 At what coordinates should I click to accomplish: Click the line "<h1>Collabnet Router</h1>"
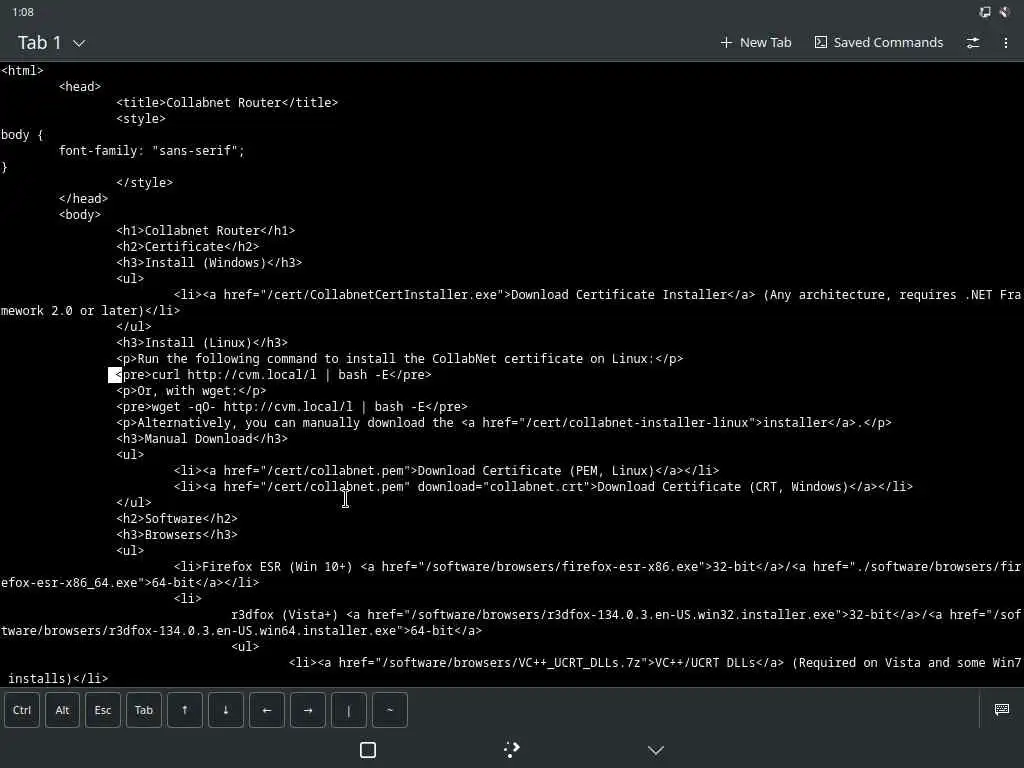(206, 231)
